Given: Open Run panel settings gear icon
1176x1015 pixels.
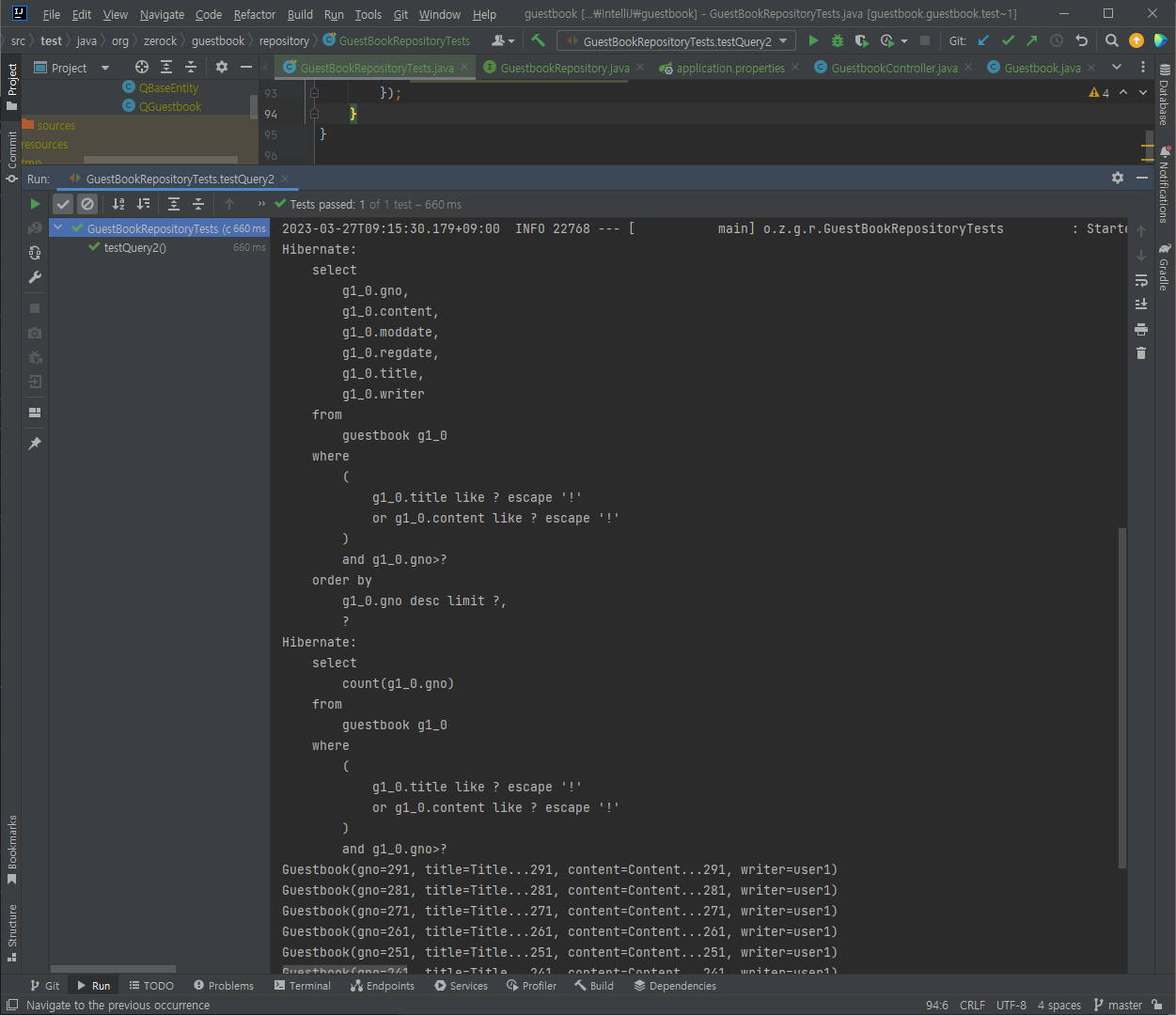Looking at the screenshot, I should tap(1118, 178).
